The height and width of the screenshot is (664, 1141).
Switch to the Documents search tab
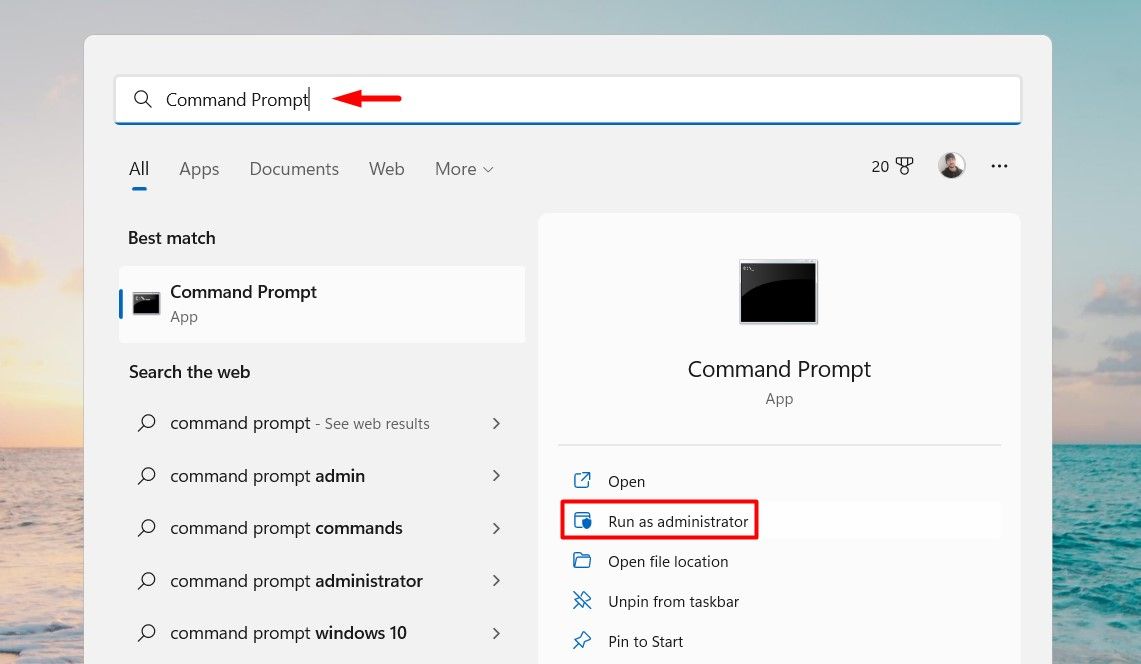click(293, 168)
